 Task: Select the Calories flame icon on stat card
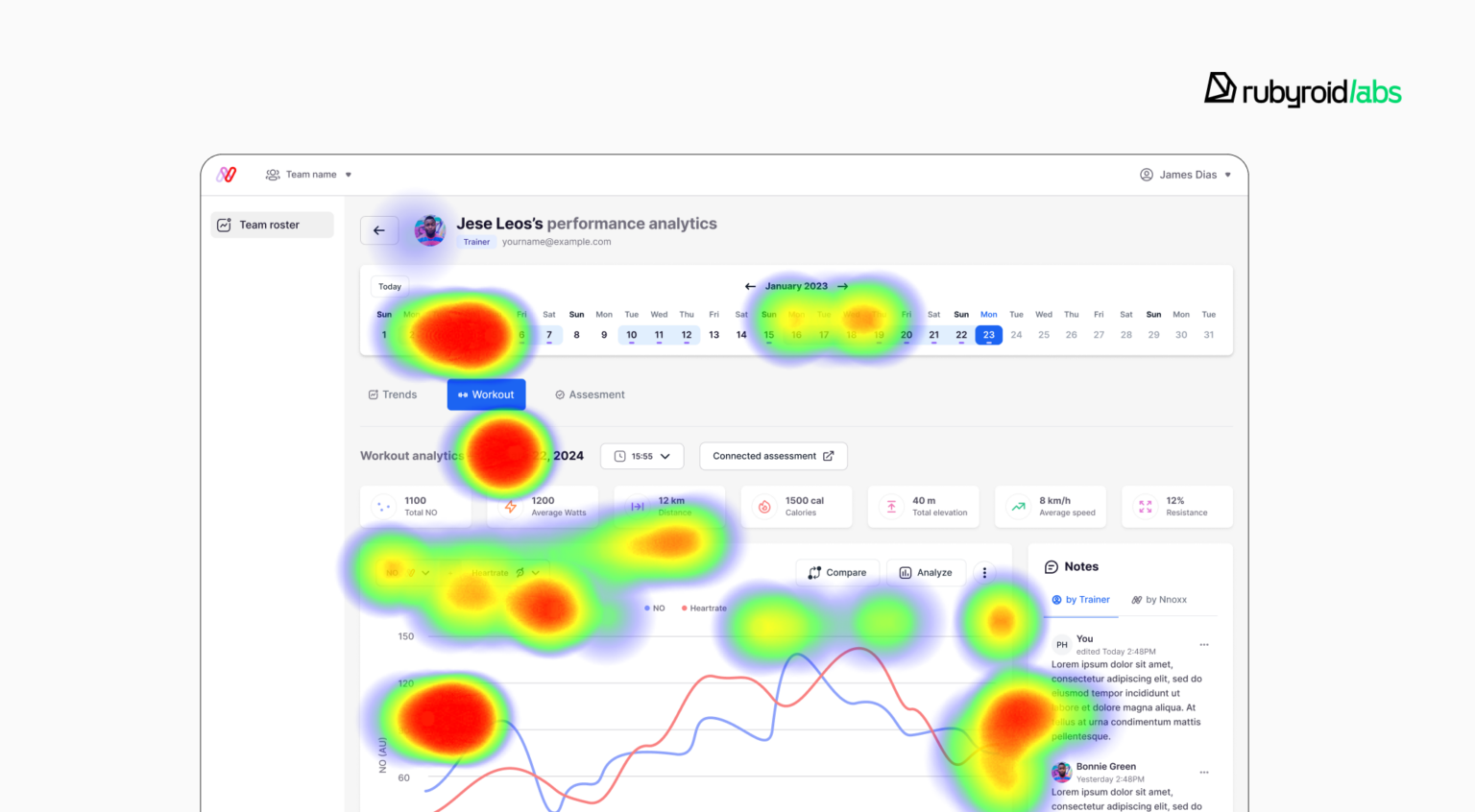[x=765, y=506]
